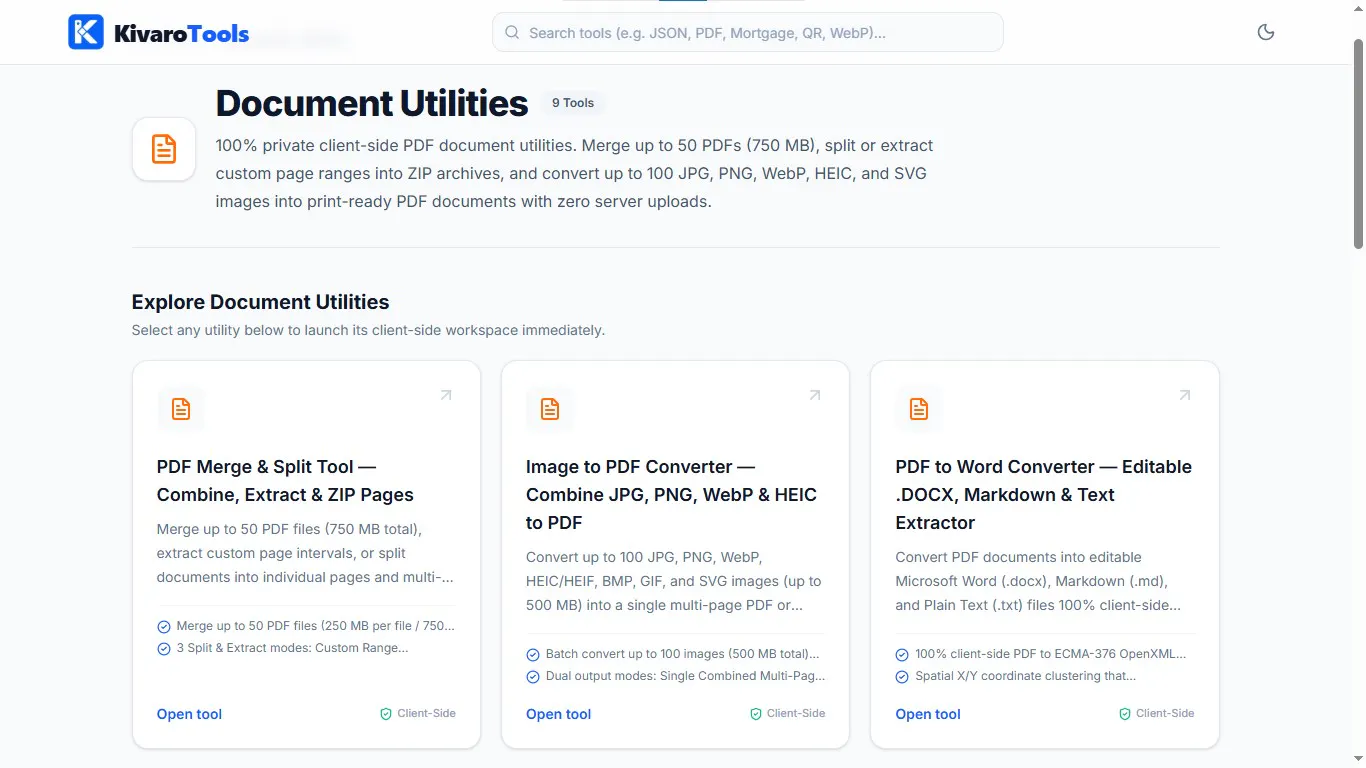Focus the Search tools input field
This screenshot has width=1366, height=768.
click(x=748, y=32)
